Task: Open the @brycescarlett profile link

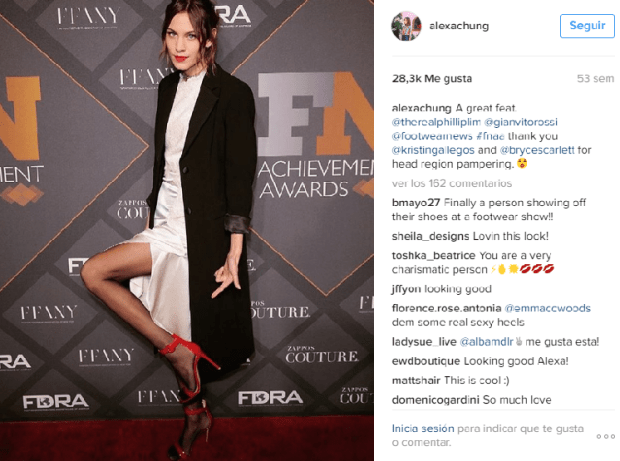Action: pyautogui.click(x=537, y=150)
